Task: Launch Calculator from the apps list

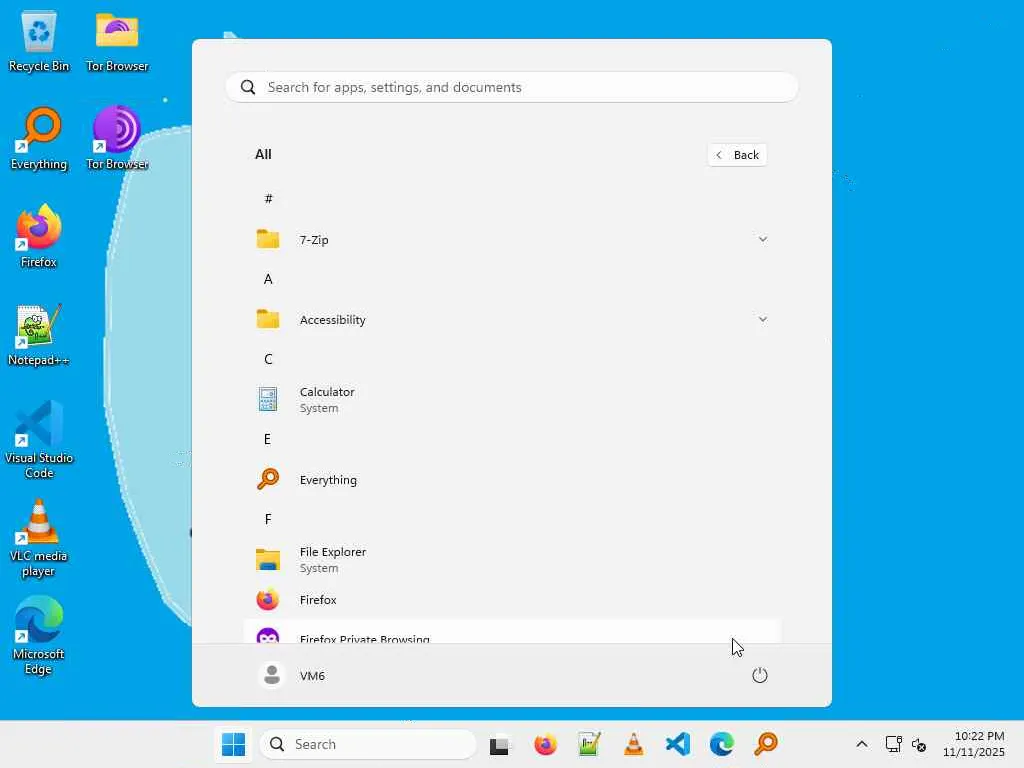Action: coord(511,400)
